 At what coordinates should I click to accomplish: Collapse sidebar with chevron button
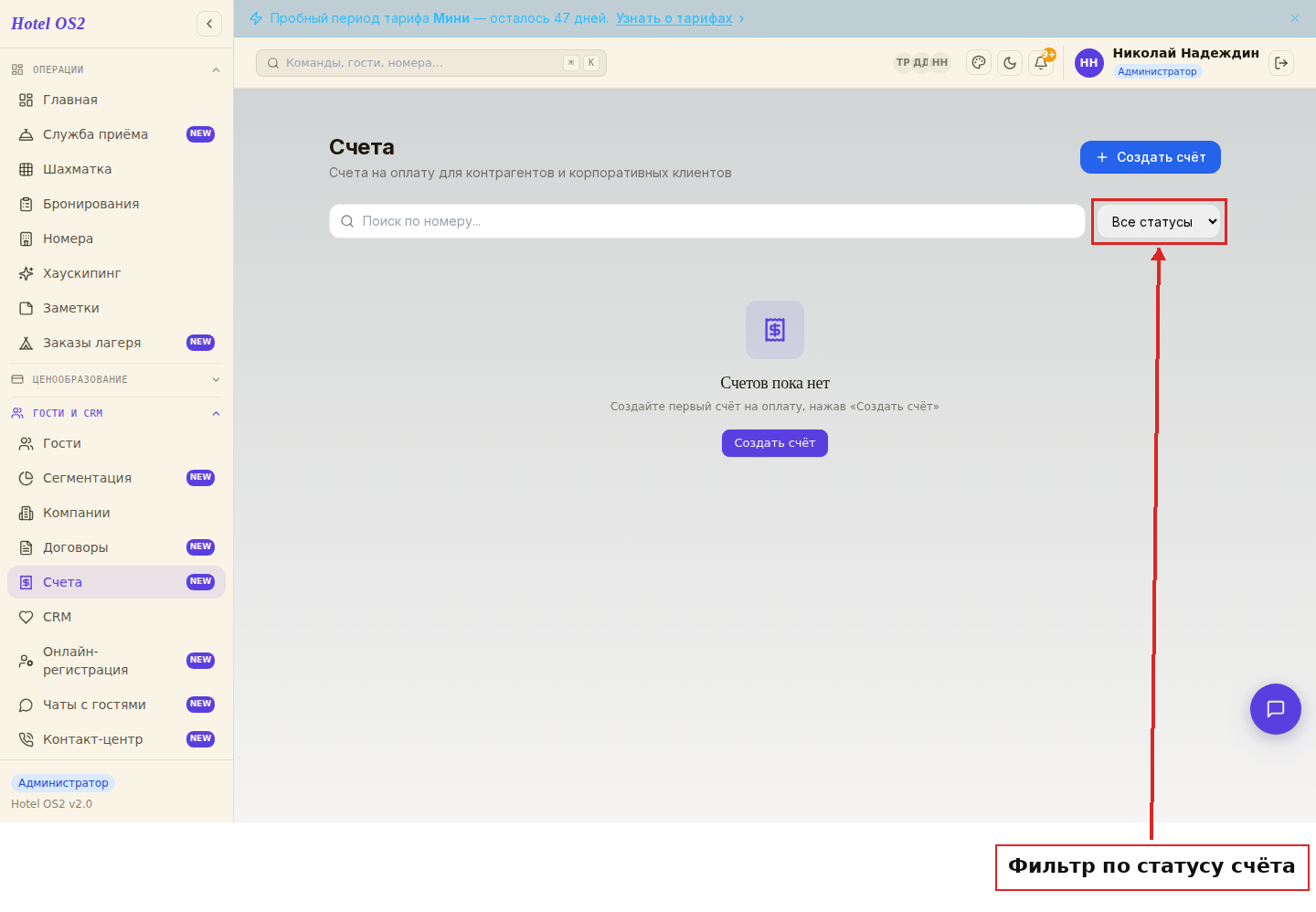(x=209, y=24)
